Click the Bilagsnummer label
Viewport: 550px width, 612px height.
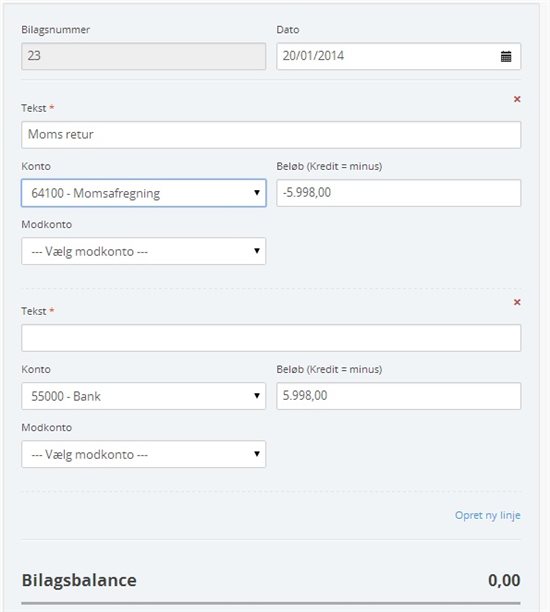[x=55, y=30]
